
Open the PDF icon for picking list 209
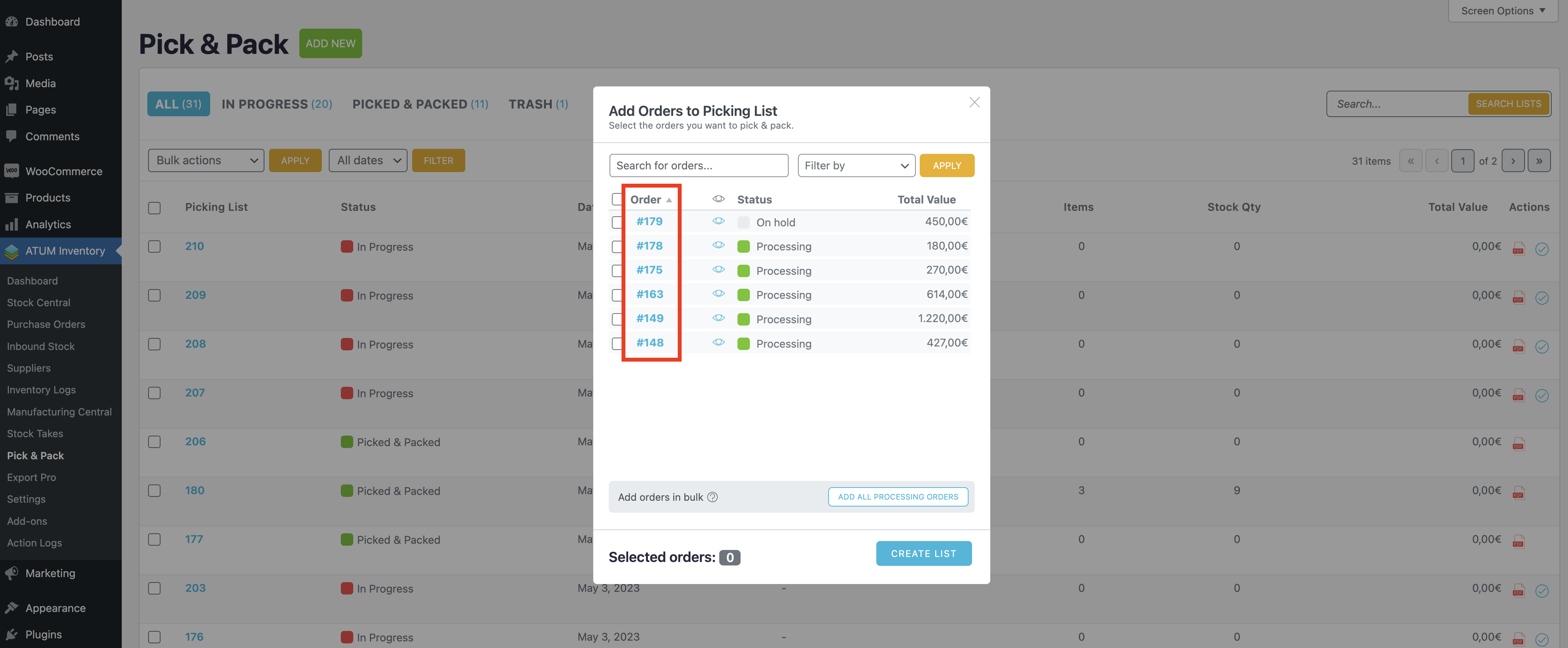[x=1518, y=298]
